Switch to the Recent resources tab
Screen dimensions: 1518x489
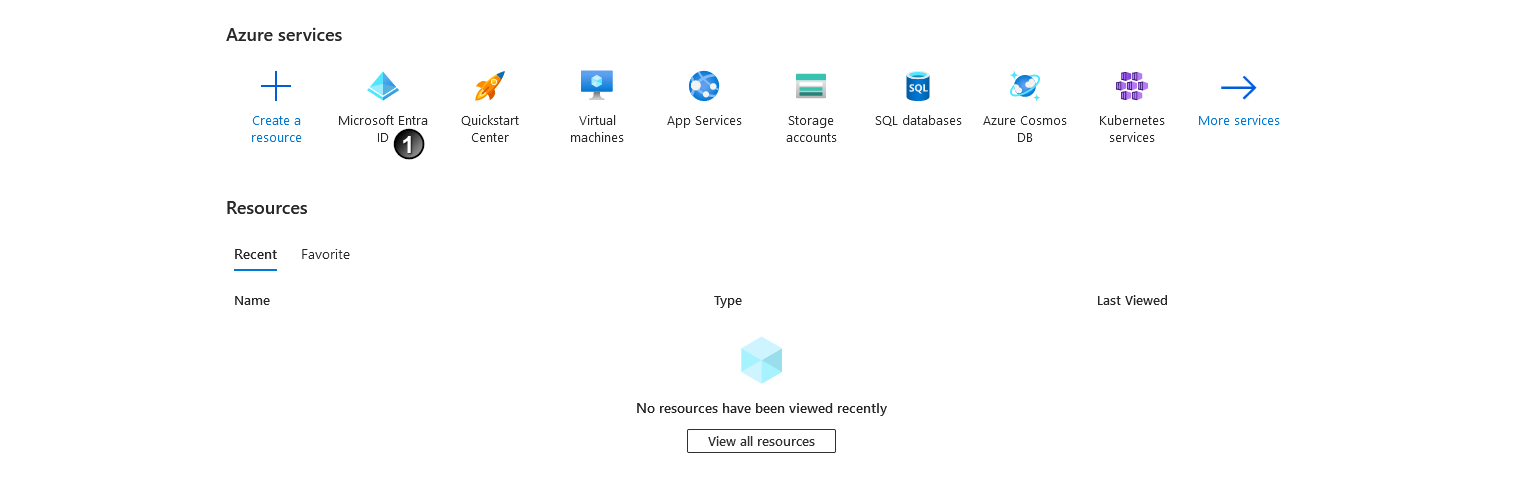click(x=255, y=255)
